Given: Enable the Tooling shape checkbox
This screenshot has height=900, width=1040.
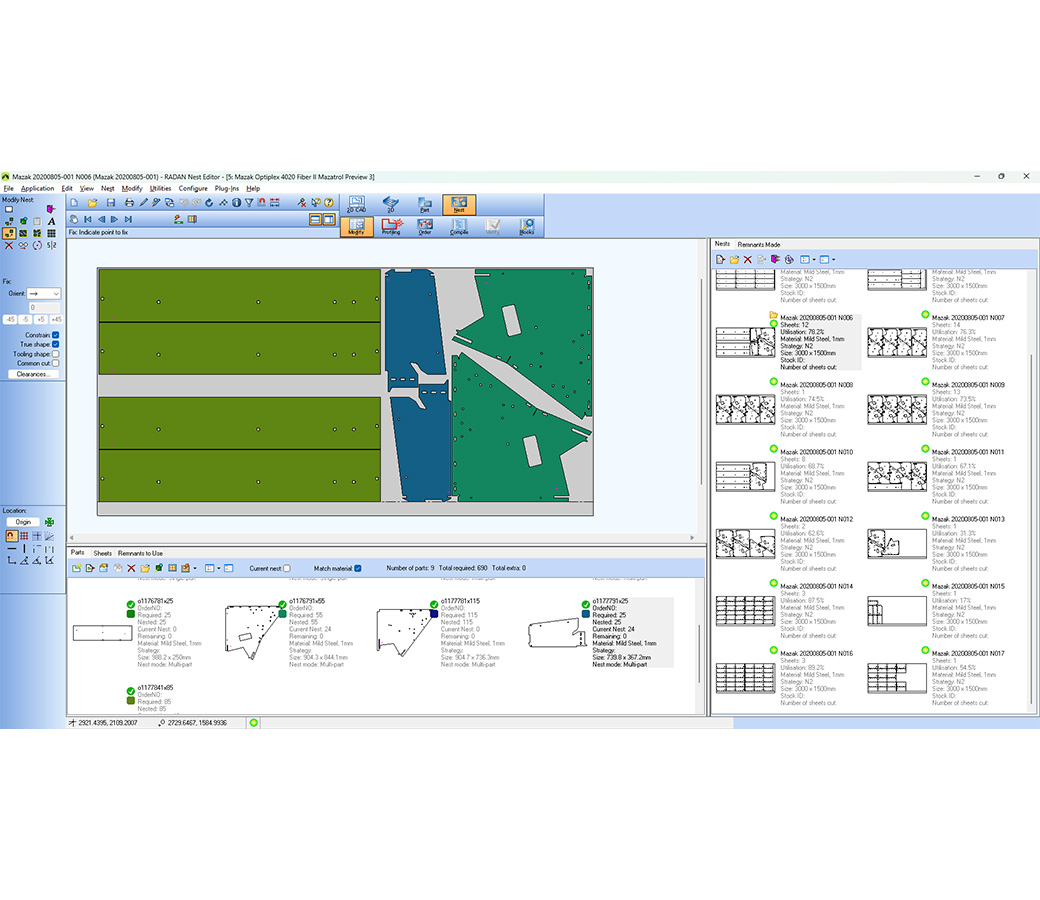Looking at the screenshot, I should tap(54, 353).
